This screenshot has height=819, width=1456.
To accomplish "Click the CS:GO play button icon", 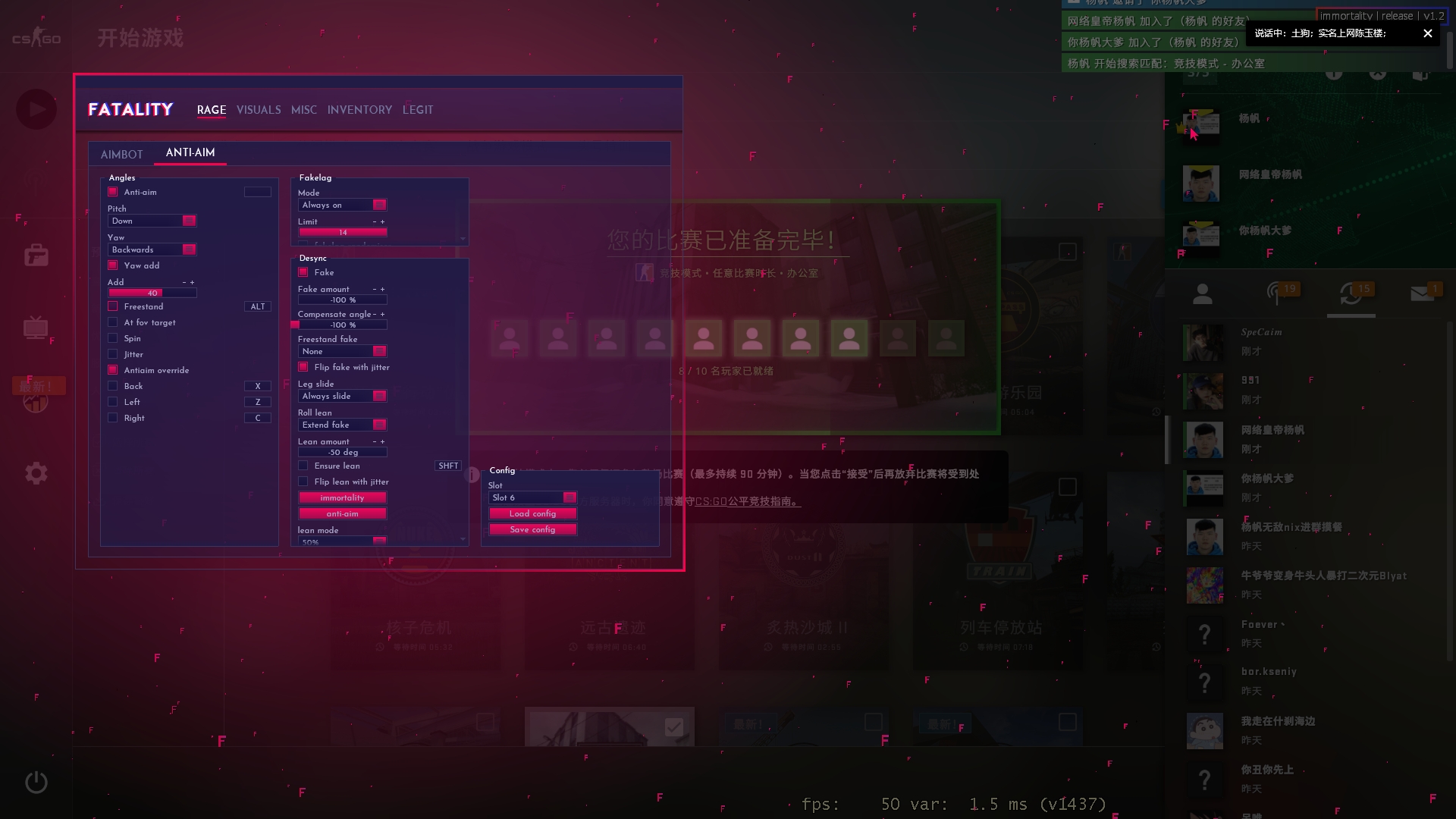I will [36, 110].
